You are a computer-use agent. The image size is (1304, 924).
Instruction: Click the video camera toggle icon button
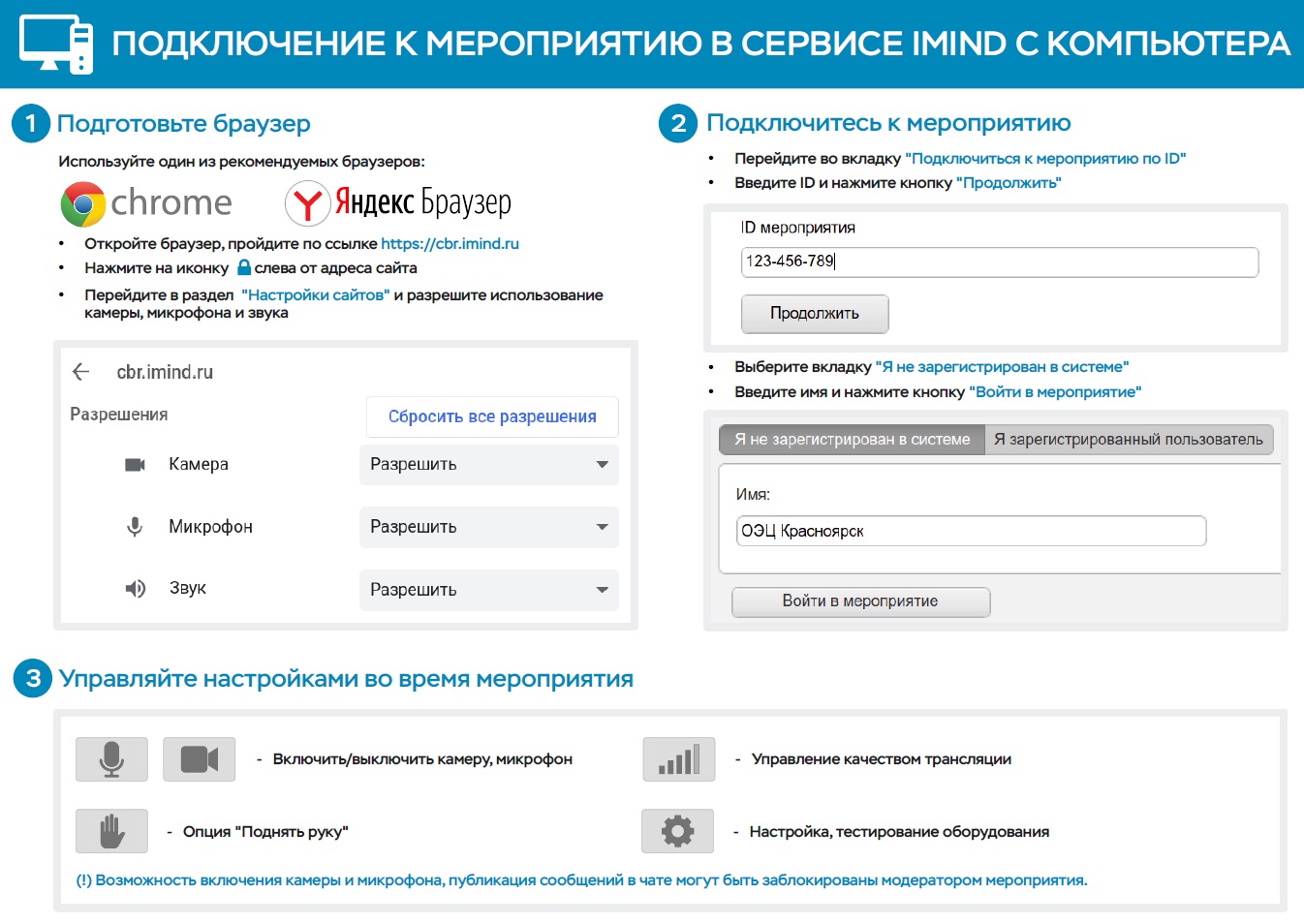[x=199, y=759]
